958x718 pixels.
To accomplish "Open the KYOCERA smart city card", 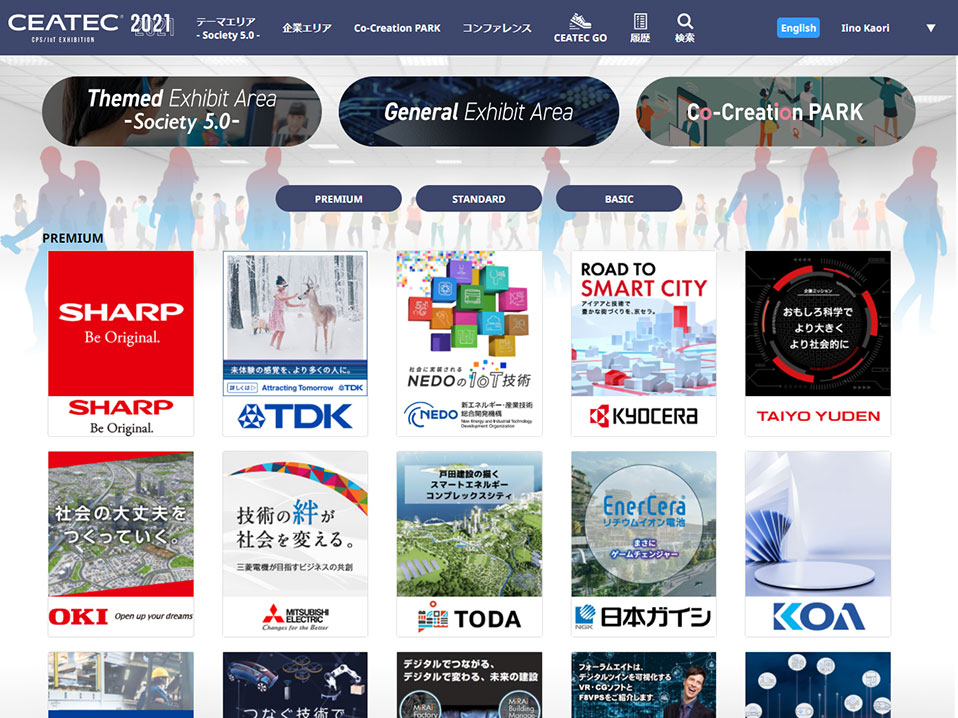I will pyautogui.click(x=643, y=343).
